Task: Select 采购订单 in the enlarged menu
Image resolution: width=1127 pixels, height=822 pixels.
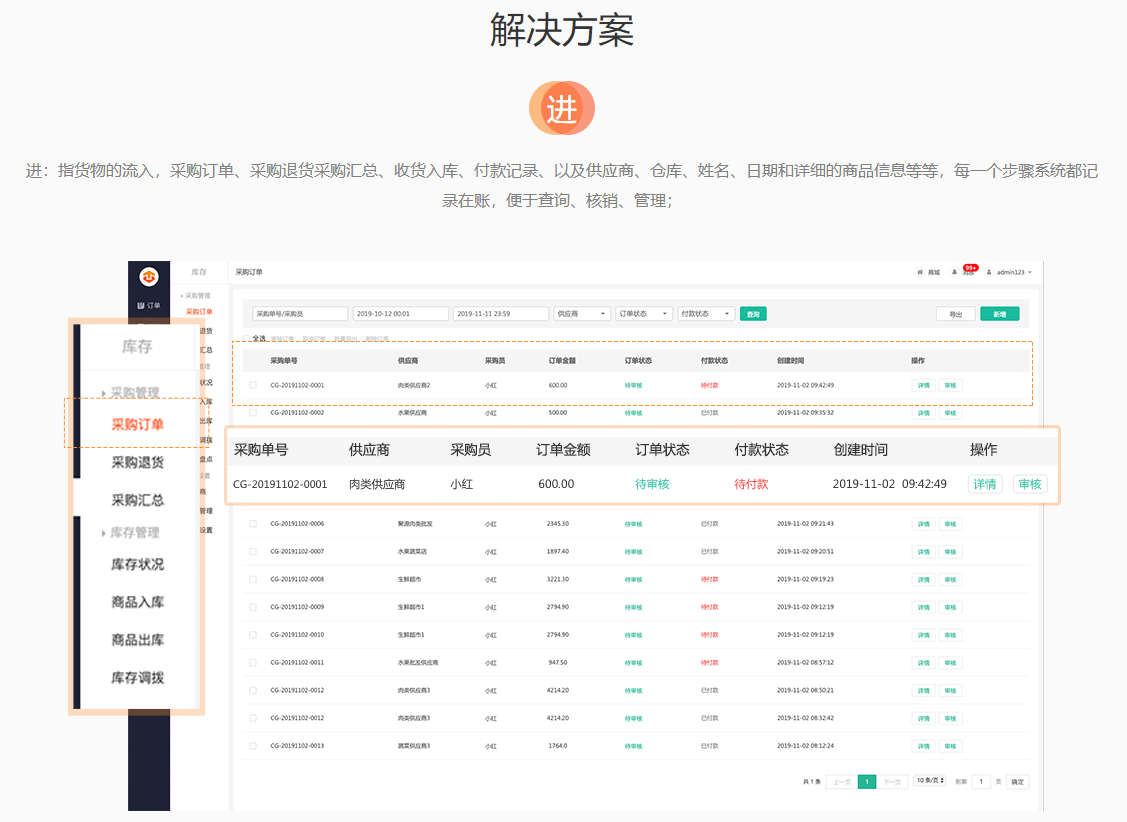Action: 138,424
